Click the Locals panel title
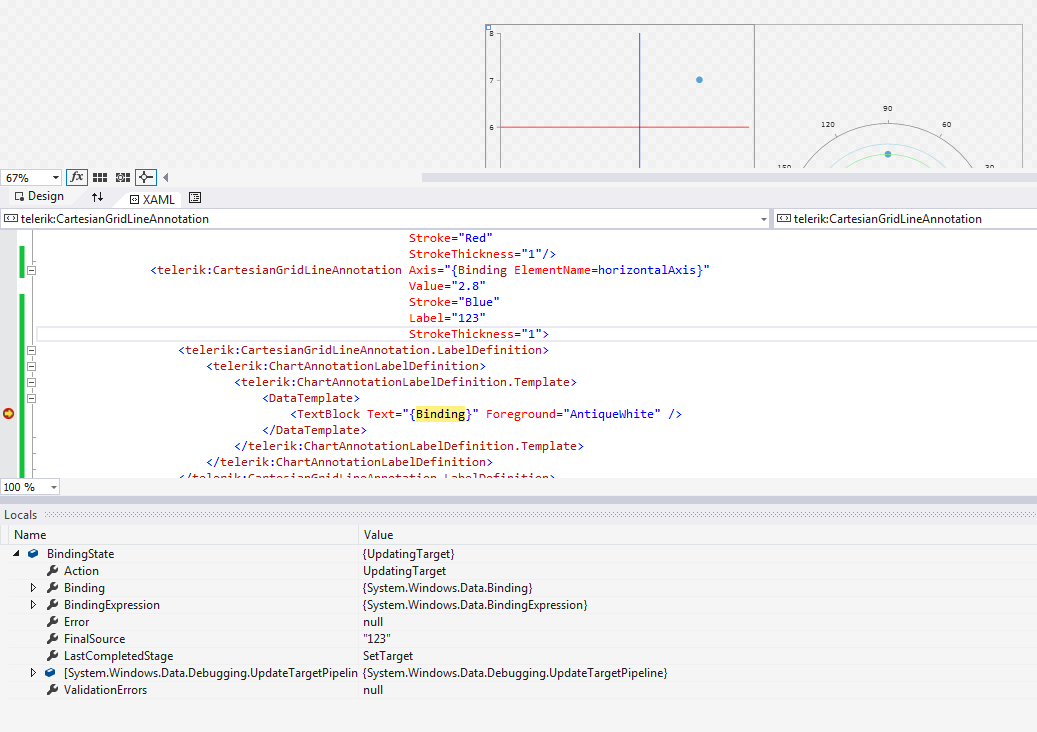The height and width of the screenshot is (732, 1037). click(21, 515)
